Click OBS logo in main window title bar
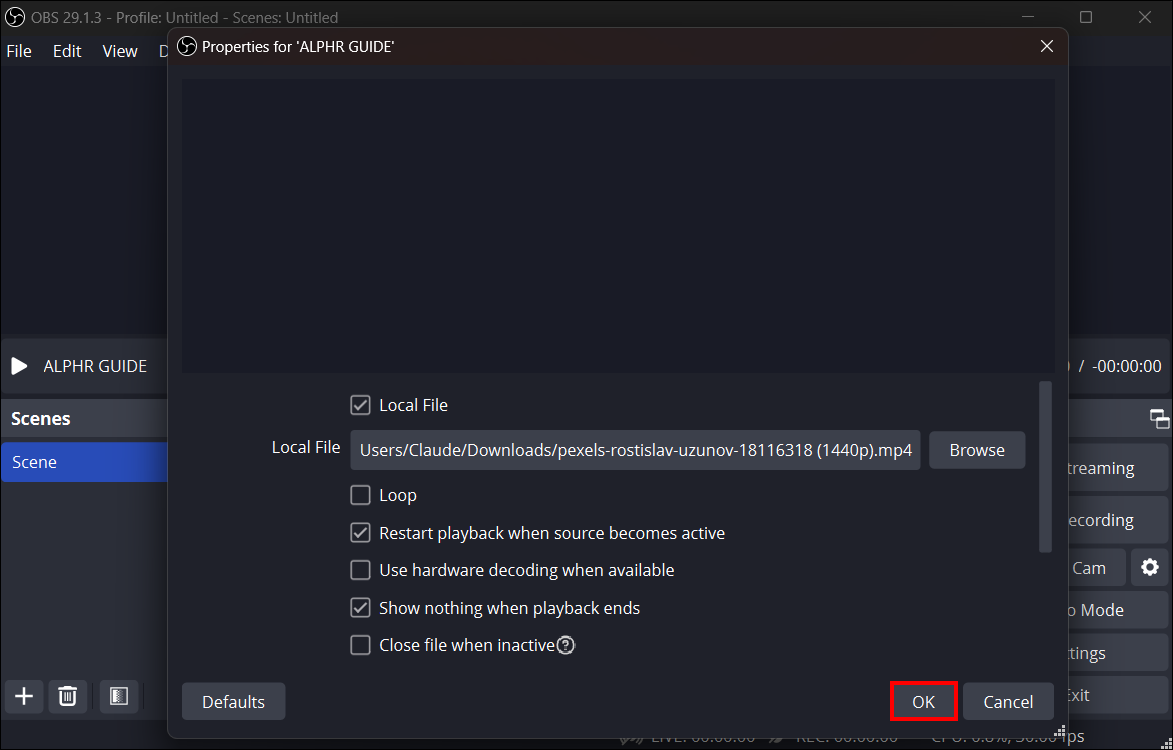 (x=15, y=16)
